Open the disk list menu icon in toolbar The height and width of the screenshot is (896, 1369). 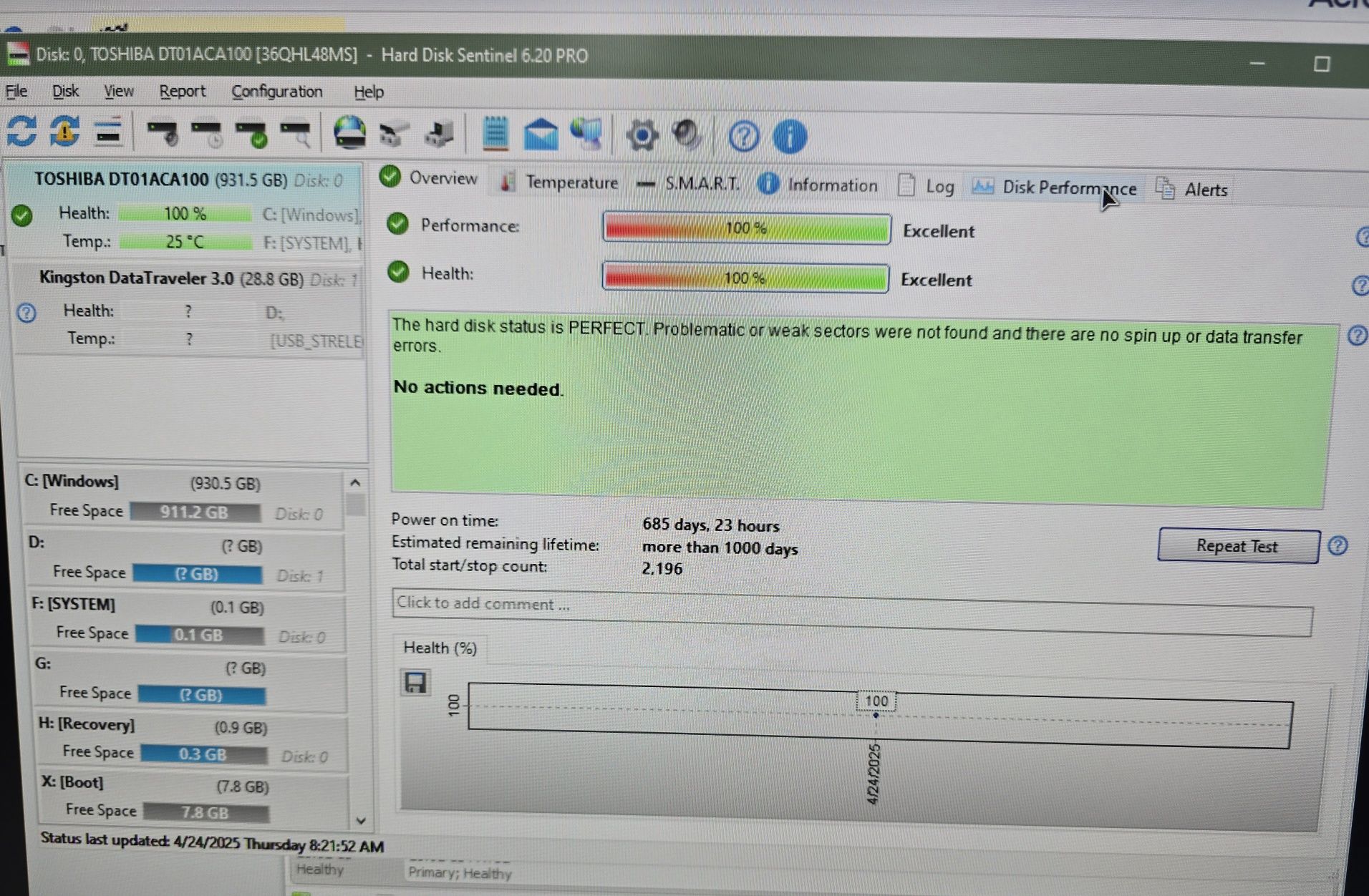pos(109,132)
